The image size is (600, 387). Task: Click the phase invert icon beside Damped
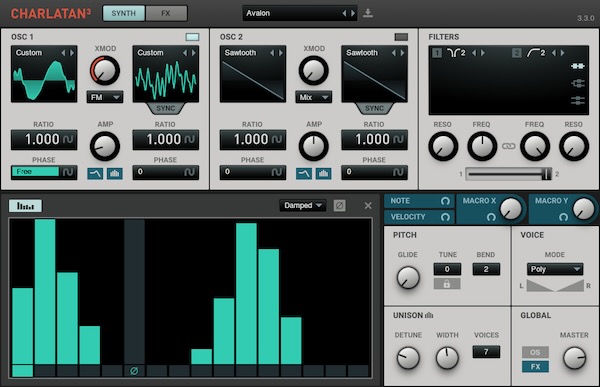[339, 206]
